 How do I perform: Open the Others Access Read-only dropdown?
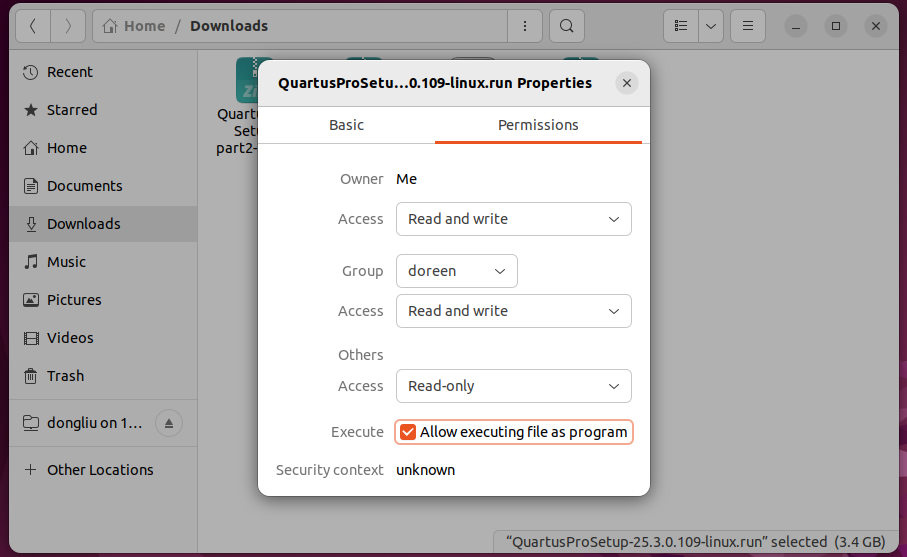click(x=514, y=386)
